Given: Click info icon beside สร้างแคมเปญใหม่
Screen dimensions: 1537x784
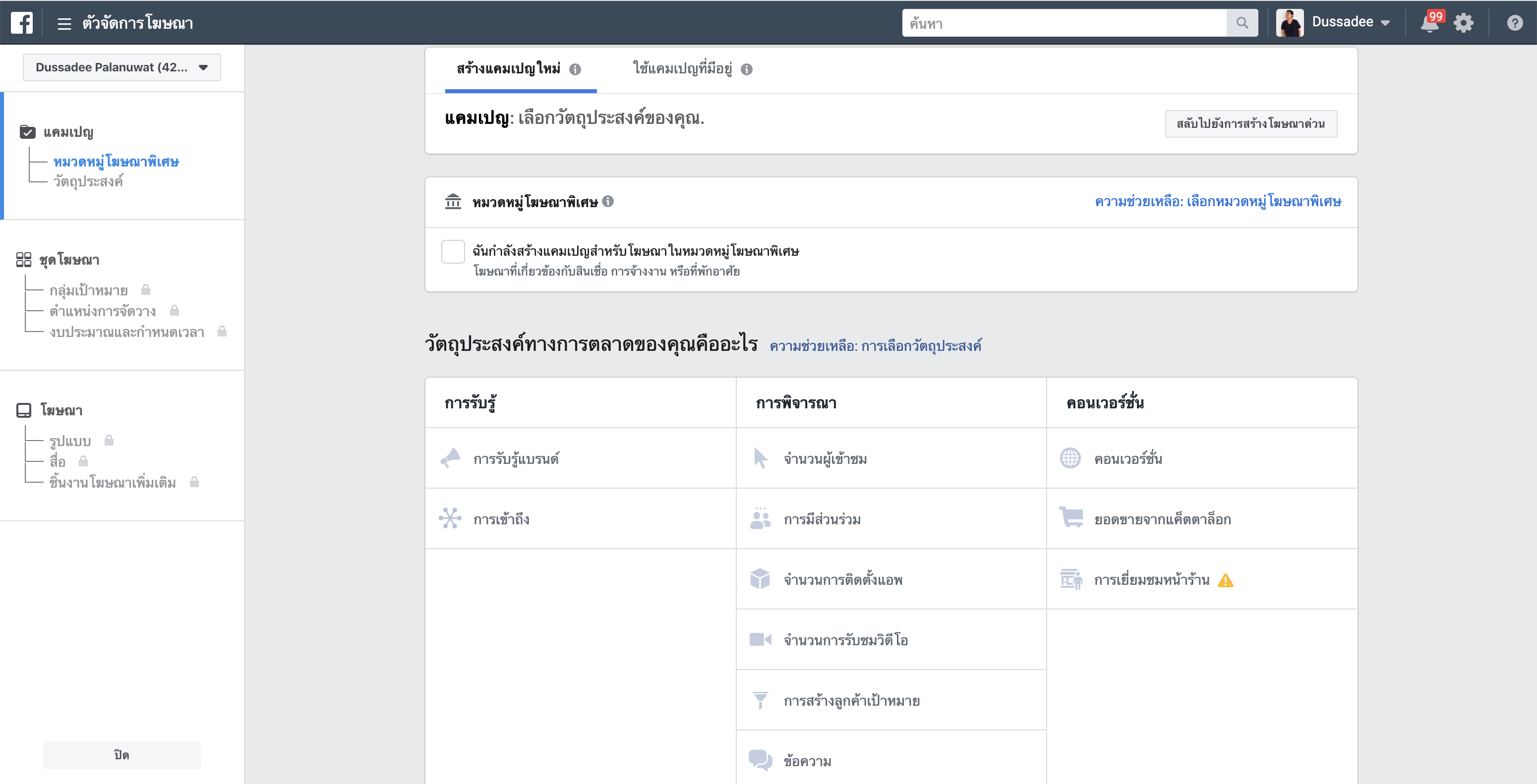Looking at the screenshot, I should pyautogui.click(x=575, y=70).
